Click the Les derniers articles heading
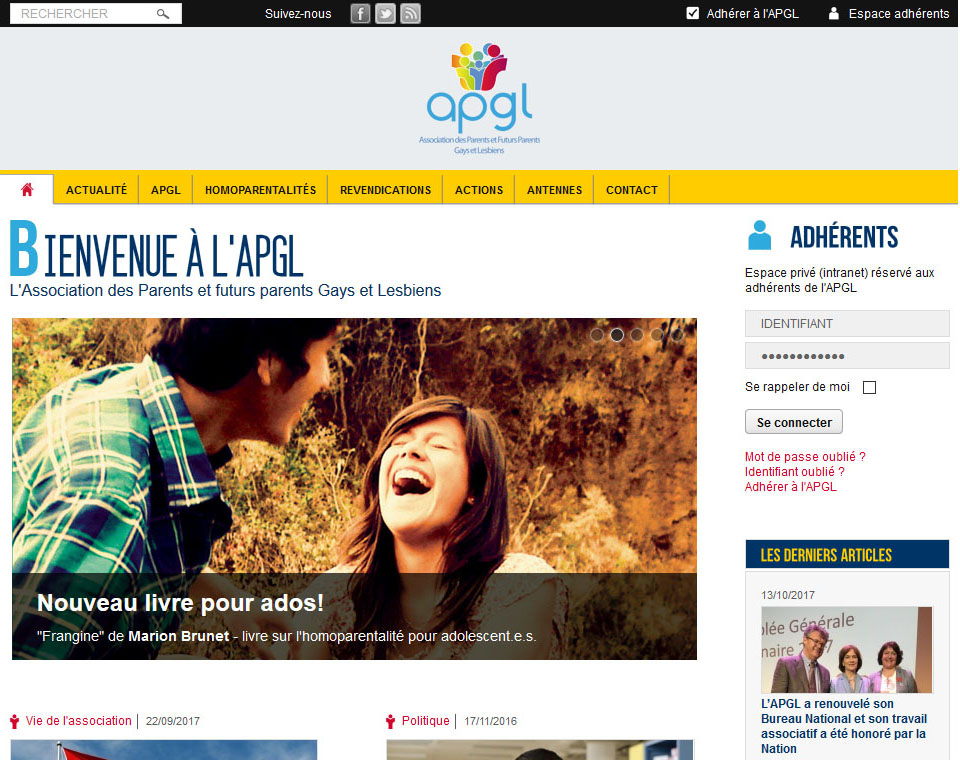Viewport: 960px width, 760px height. (x=826, y=555)
